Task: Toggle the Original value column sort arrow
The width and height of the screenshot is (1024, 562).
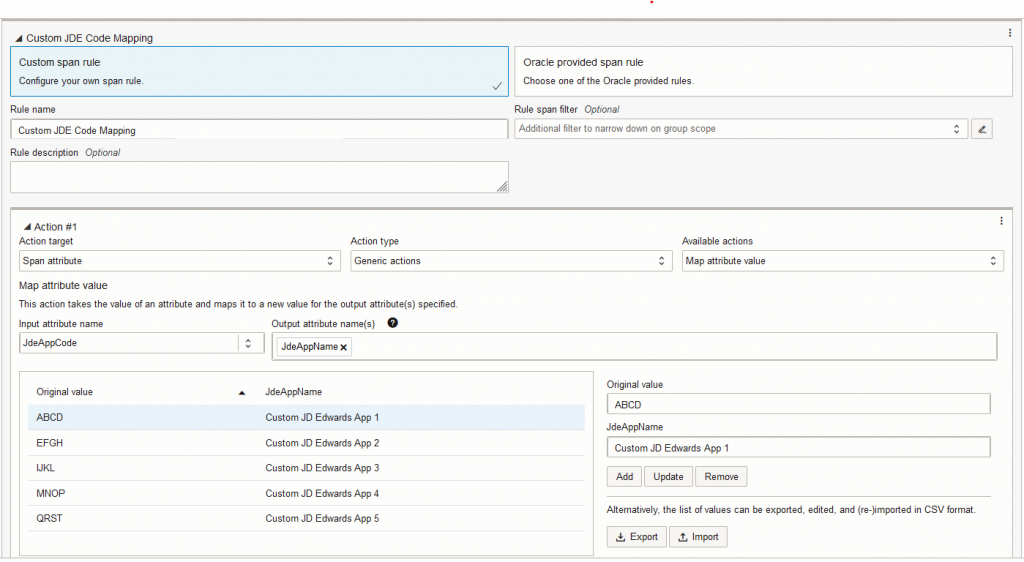Action: pos(241,393)
